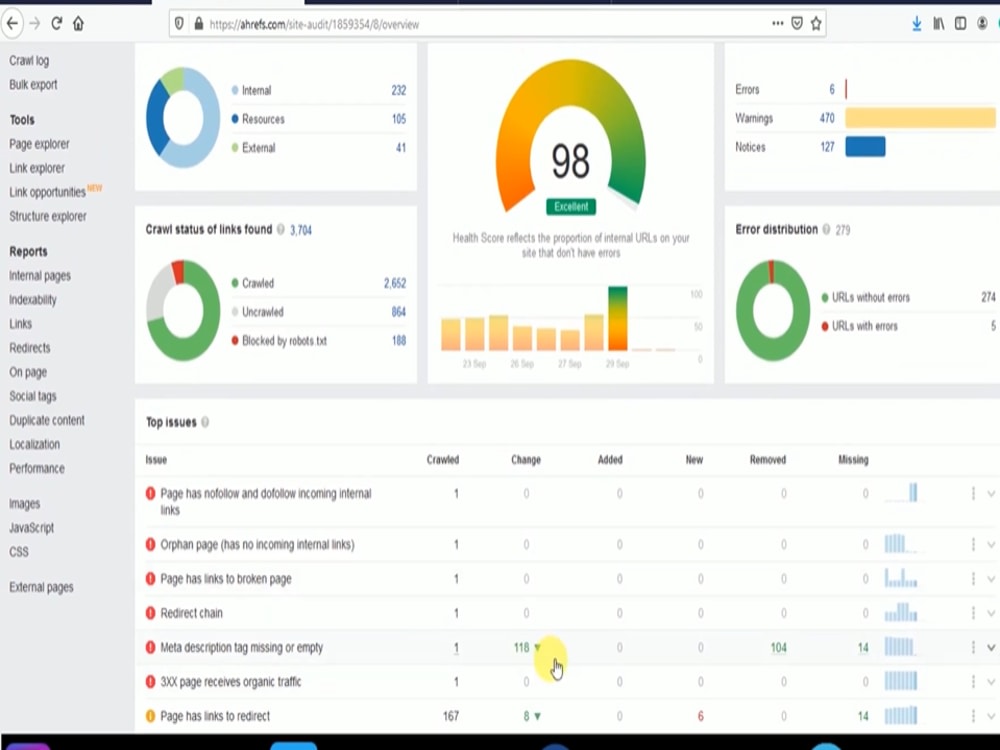Screen dimensions: 1000x750
Task: Expand the Orphan page issue row
Action: [991, 545]
